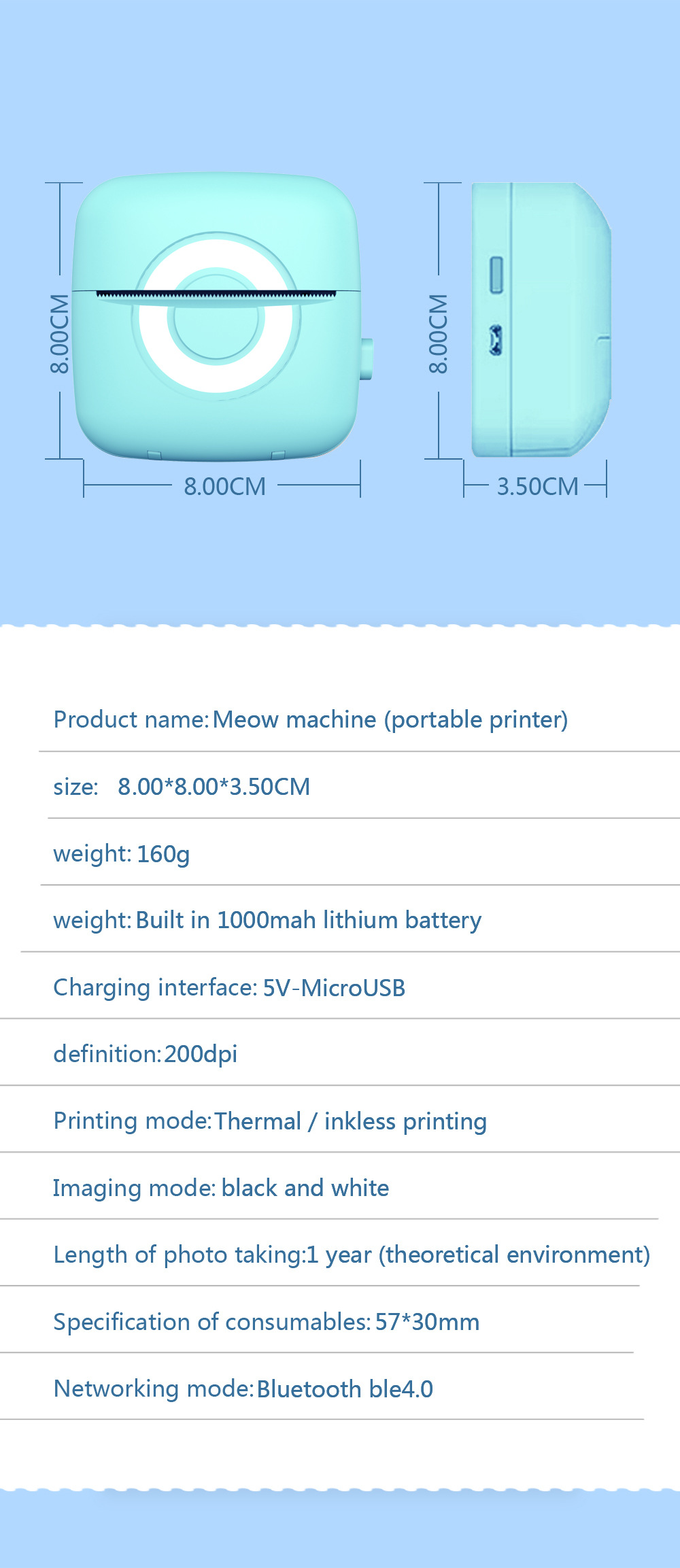This screenshot has height=1568, width=680.
Task: Click the 3.50CM depth dimension label
Action: [537, 487]
